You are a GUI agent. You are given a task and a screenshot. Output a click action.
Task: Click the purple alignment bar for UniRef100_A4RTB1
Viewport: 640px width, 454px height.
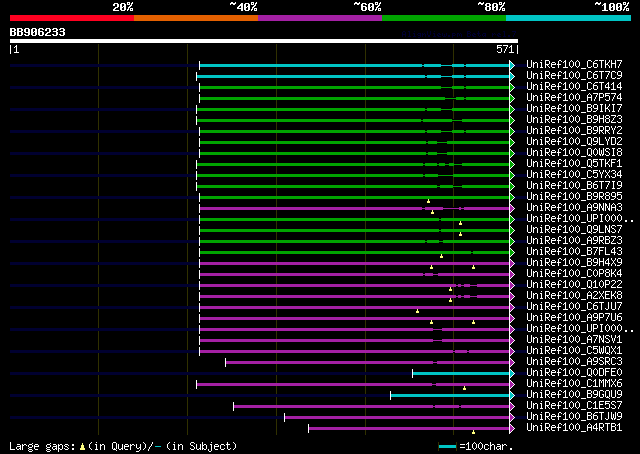(x=409, y=429)
